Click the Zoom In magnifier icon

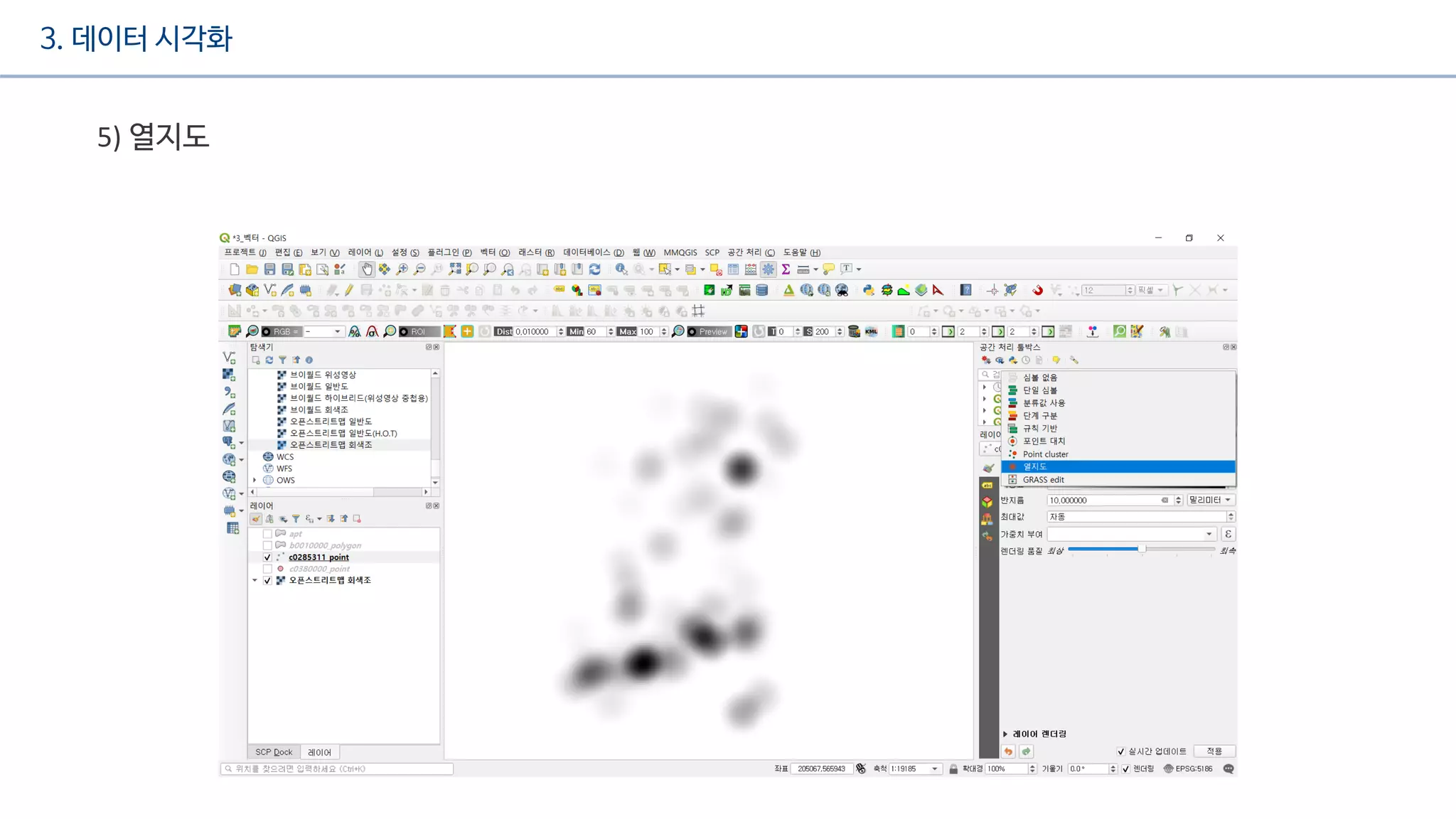402,269
